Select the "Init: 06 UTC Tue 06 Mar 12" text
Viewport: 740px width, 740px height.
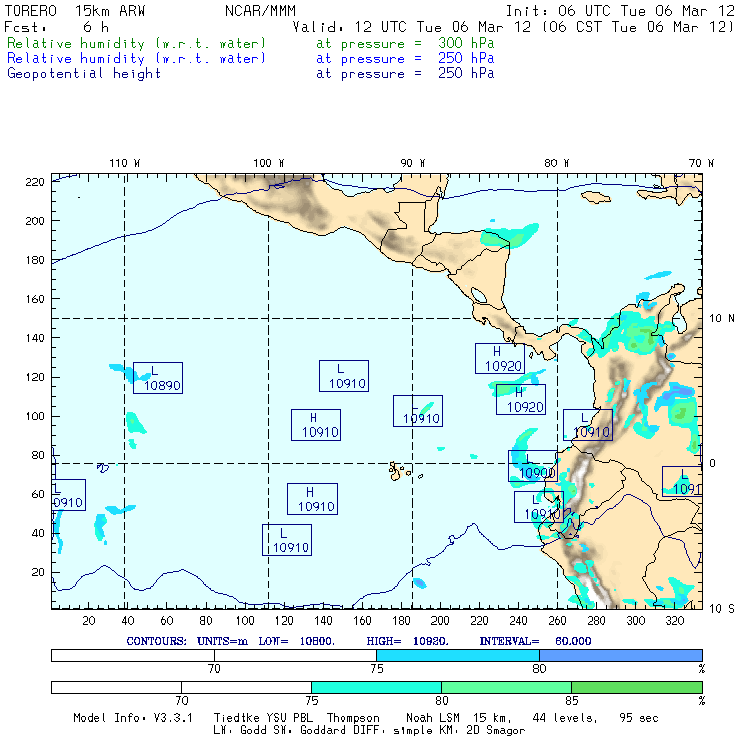pos(620,11)
